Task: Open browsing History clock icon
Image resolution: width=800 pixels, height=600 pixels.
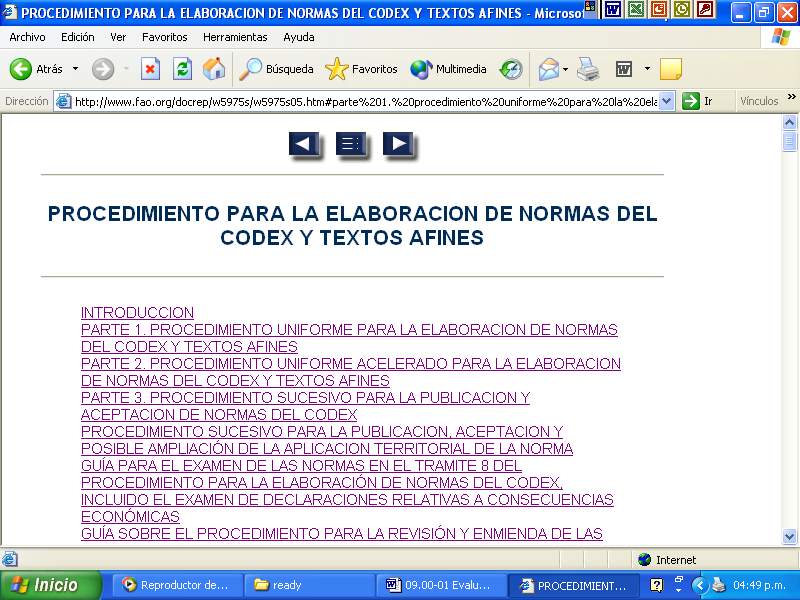Action: (511, 69)
